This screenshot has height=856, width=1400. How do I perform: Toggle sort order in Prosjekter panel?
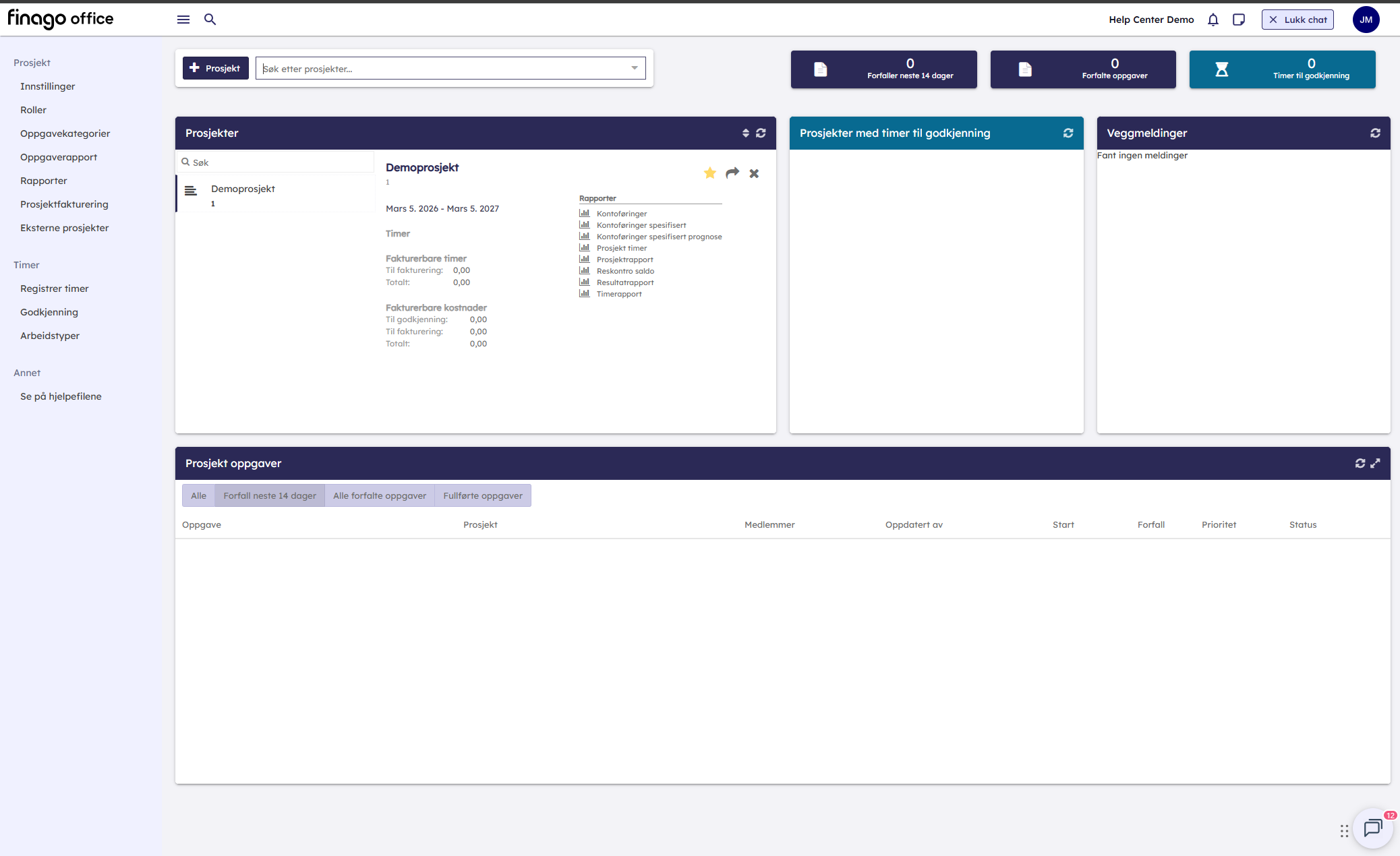746,133
